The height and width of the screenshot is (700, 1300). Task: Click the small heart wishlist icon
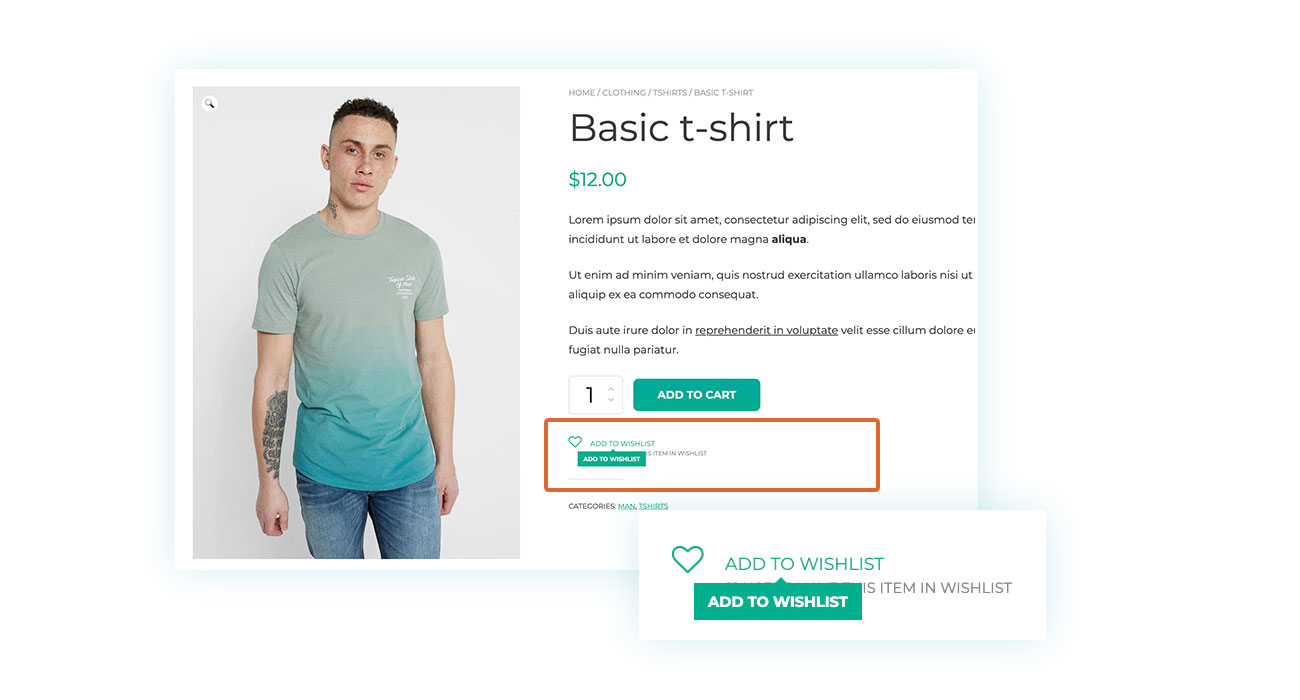click(575, 441)
